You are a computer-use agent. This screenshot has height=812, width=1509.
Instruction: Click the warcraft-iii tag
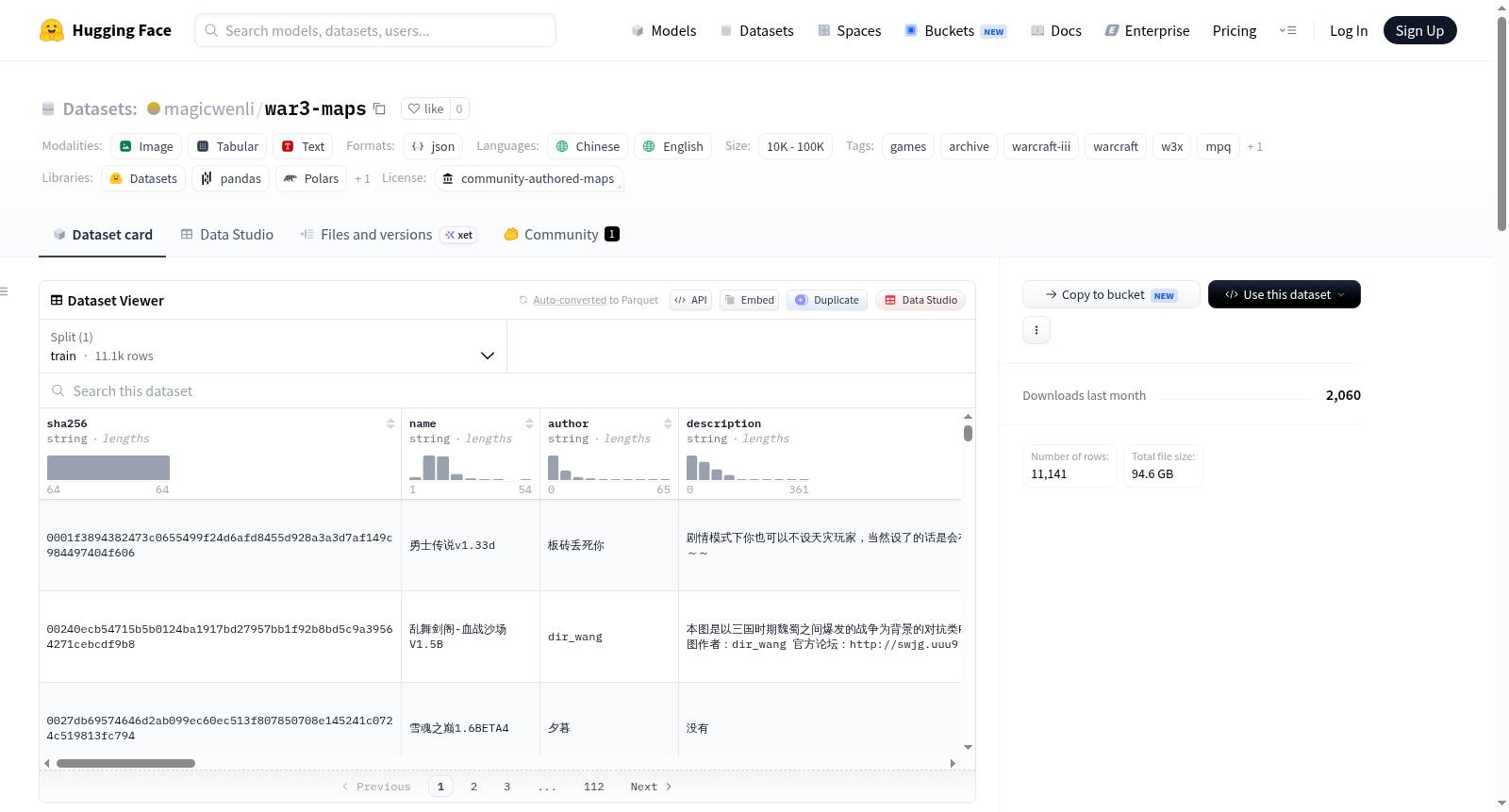pos(1041,146)
